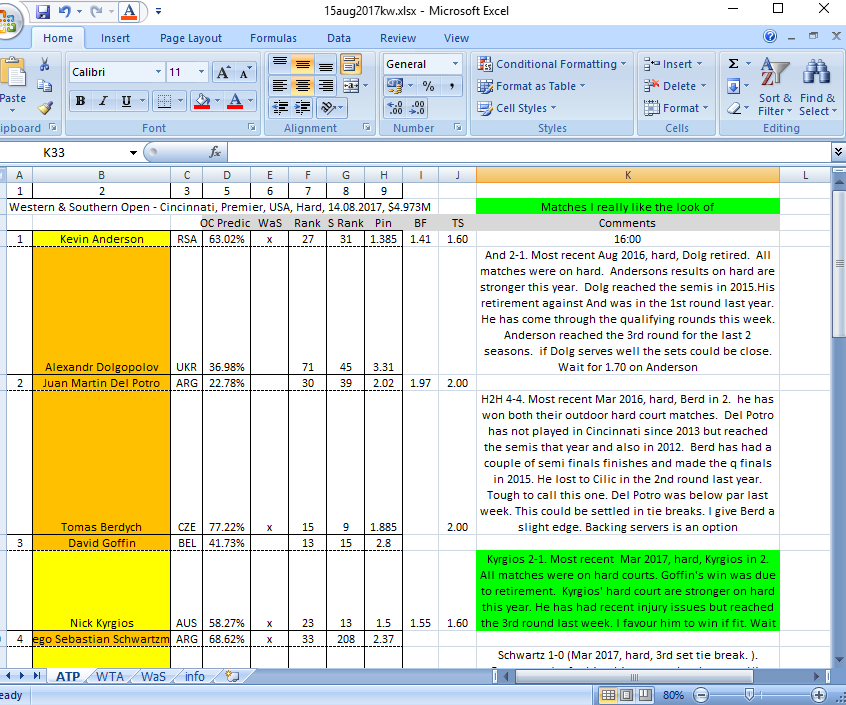Toggle Wrap Text button
846x705 pixels.
pos(351,64)
